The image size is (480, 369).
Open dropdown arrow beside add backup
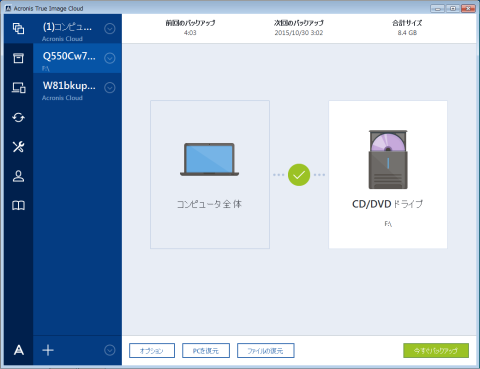[110, 350]
